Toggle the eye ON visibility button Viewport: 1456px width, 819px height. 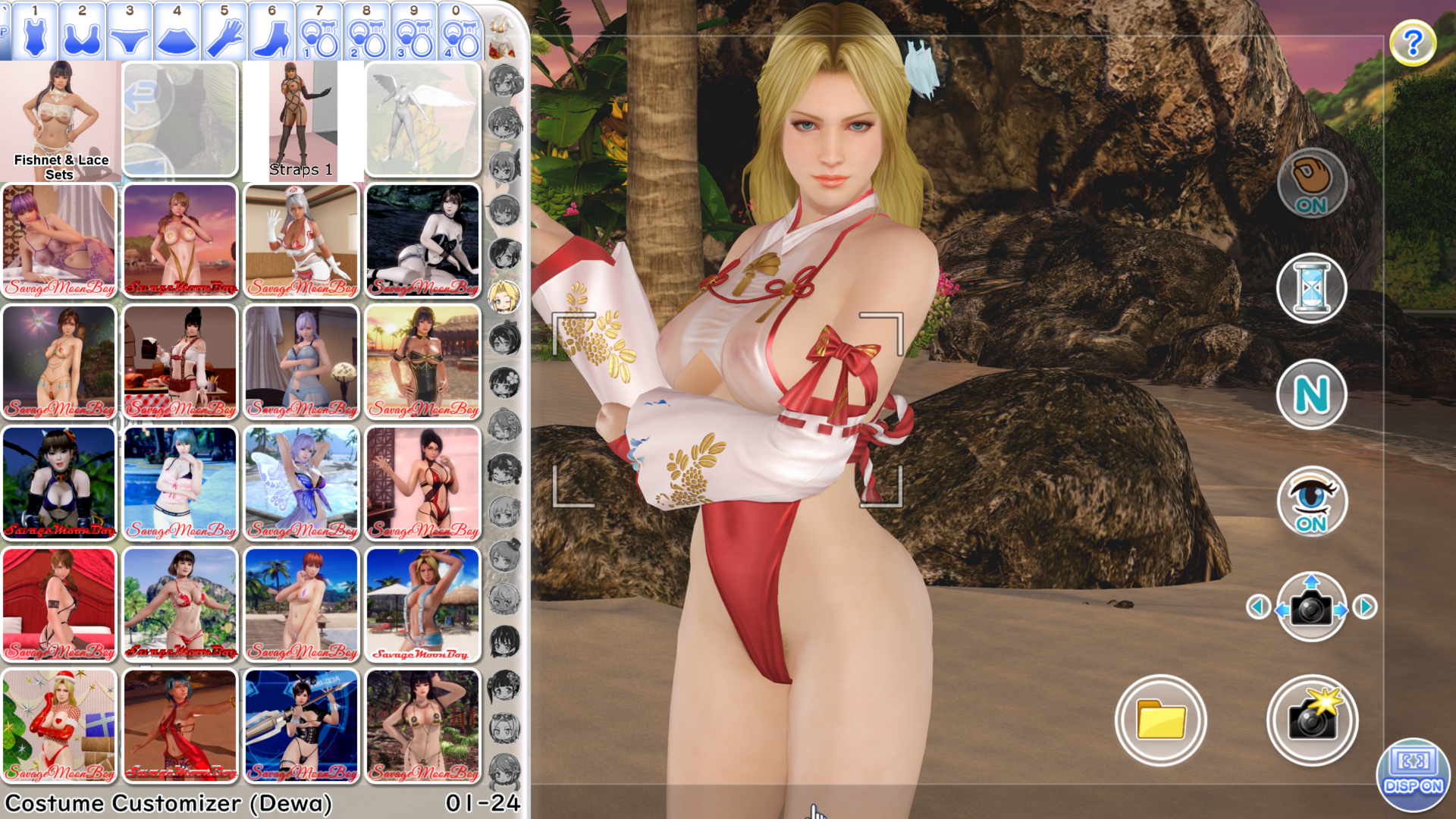pos(1311,500)
